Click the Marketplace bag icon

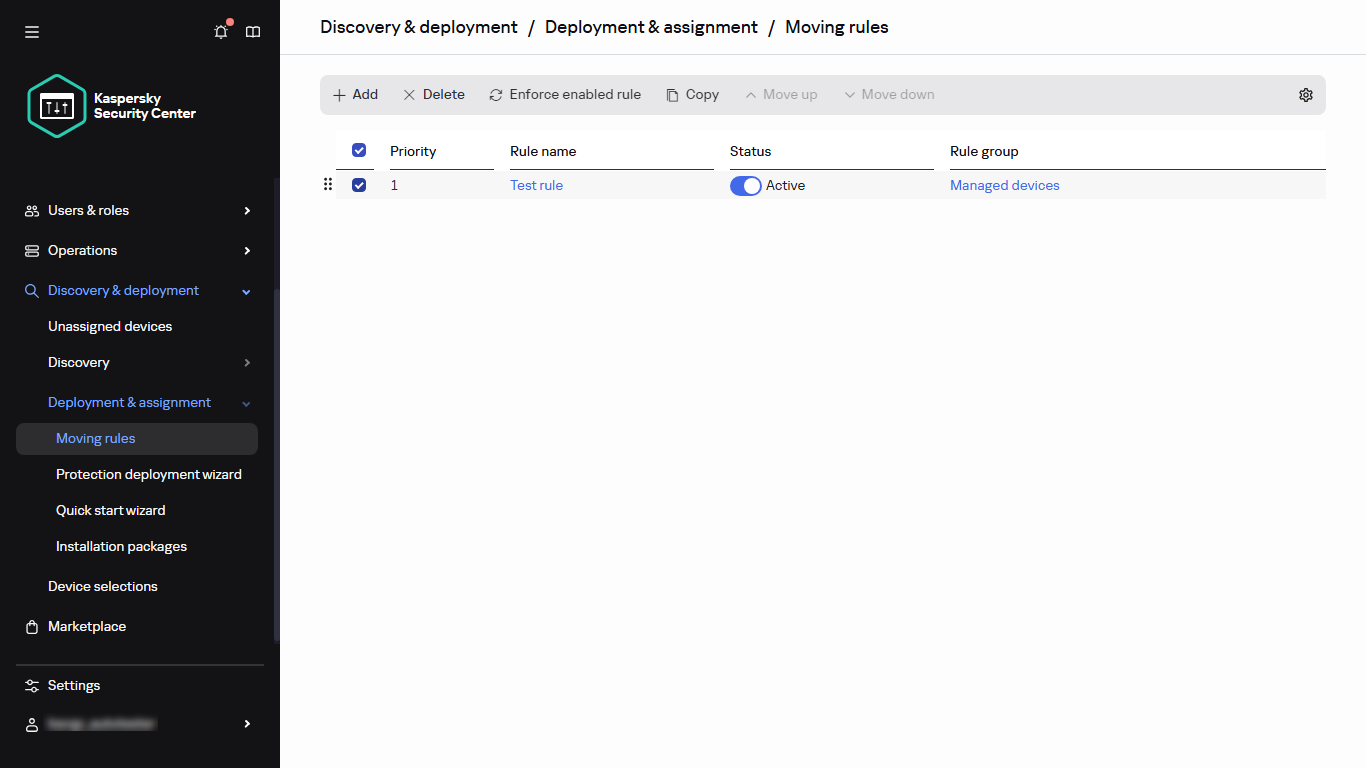point(31,626)
